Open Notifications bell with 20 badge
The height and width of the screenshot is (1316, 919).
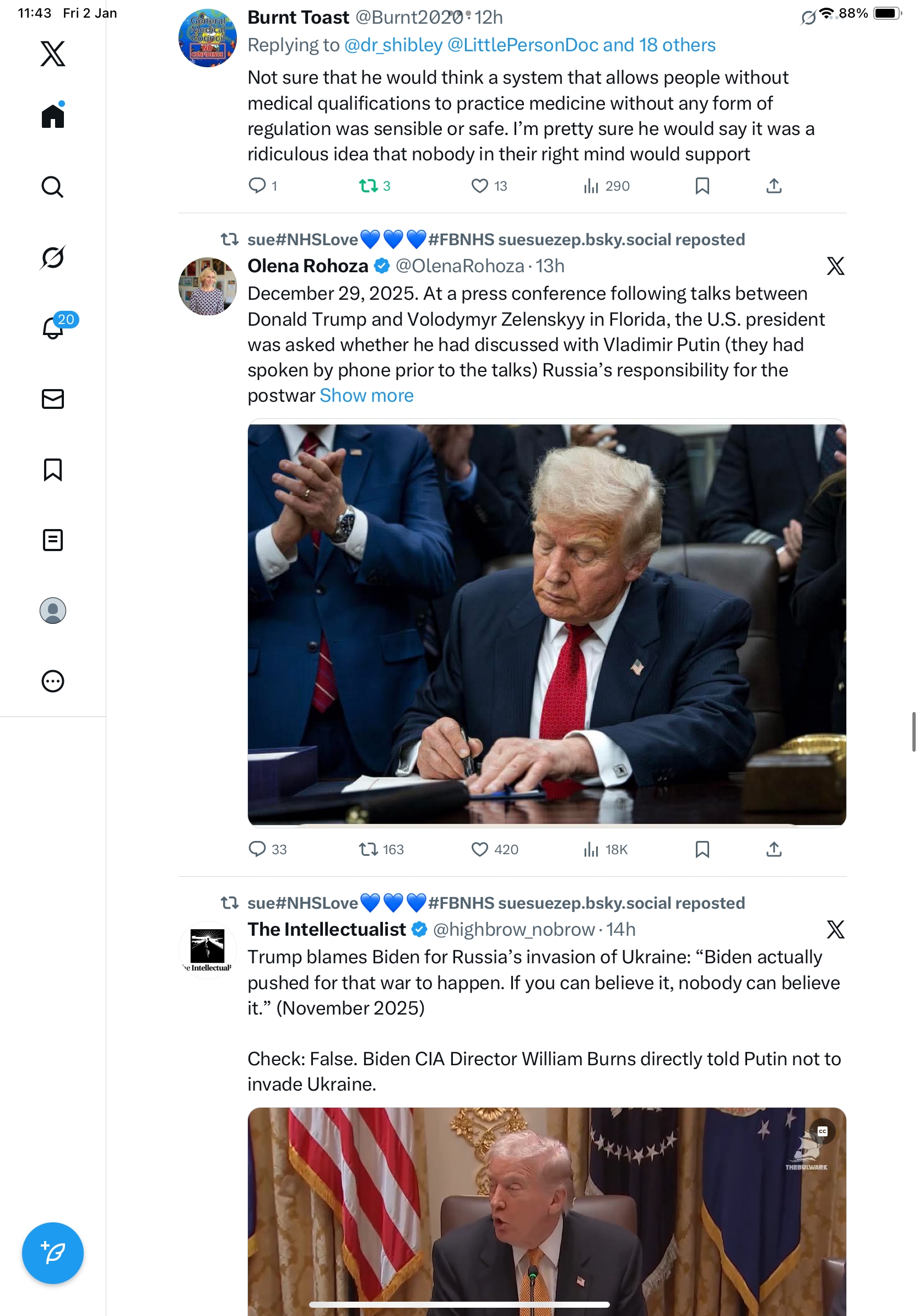[x=56, y=327]
